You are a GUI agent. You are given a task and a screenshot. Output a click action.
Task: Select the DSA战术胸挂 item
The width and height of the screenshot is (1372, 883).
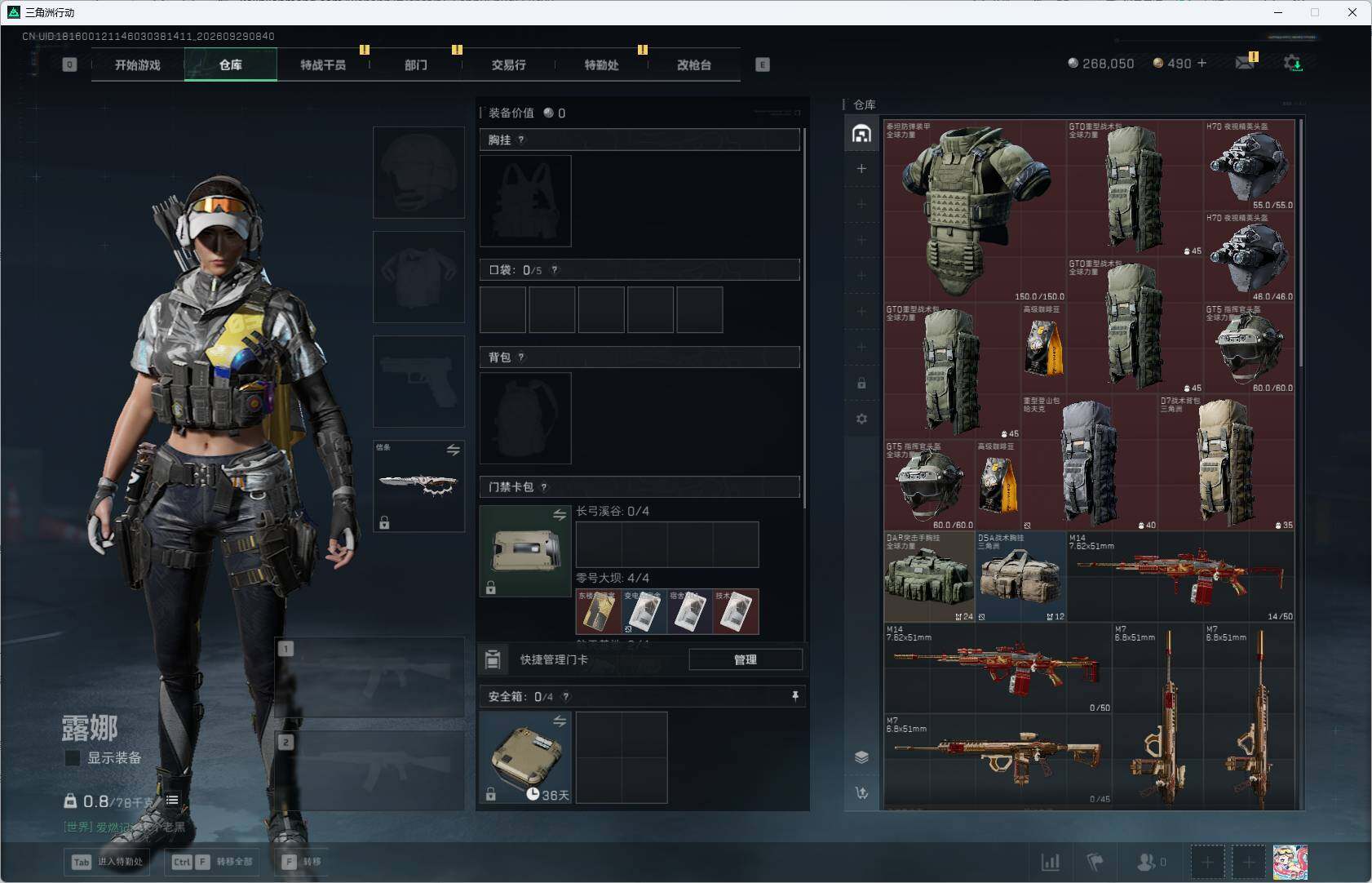point(1021,576)
